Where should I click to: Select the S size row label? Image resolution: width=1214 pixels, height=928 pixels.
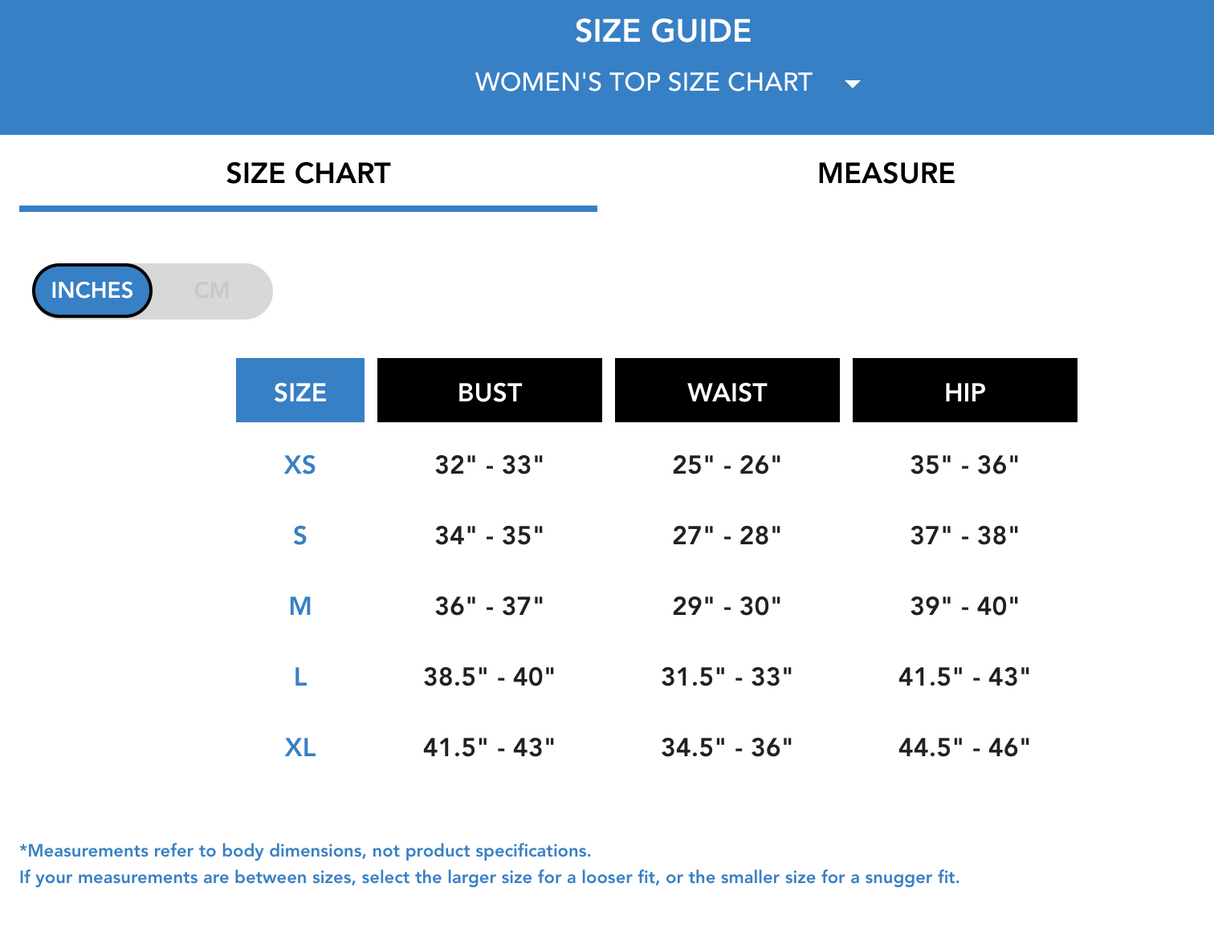300,536
